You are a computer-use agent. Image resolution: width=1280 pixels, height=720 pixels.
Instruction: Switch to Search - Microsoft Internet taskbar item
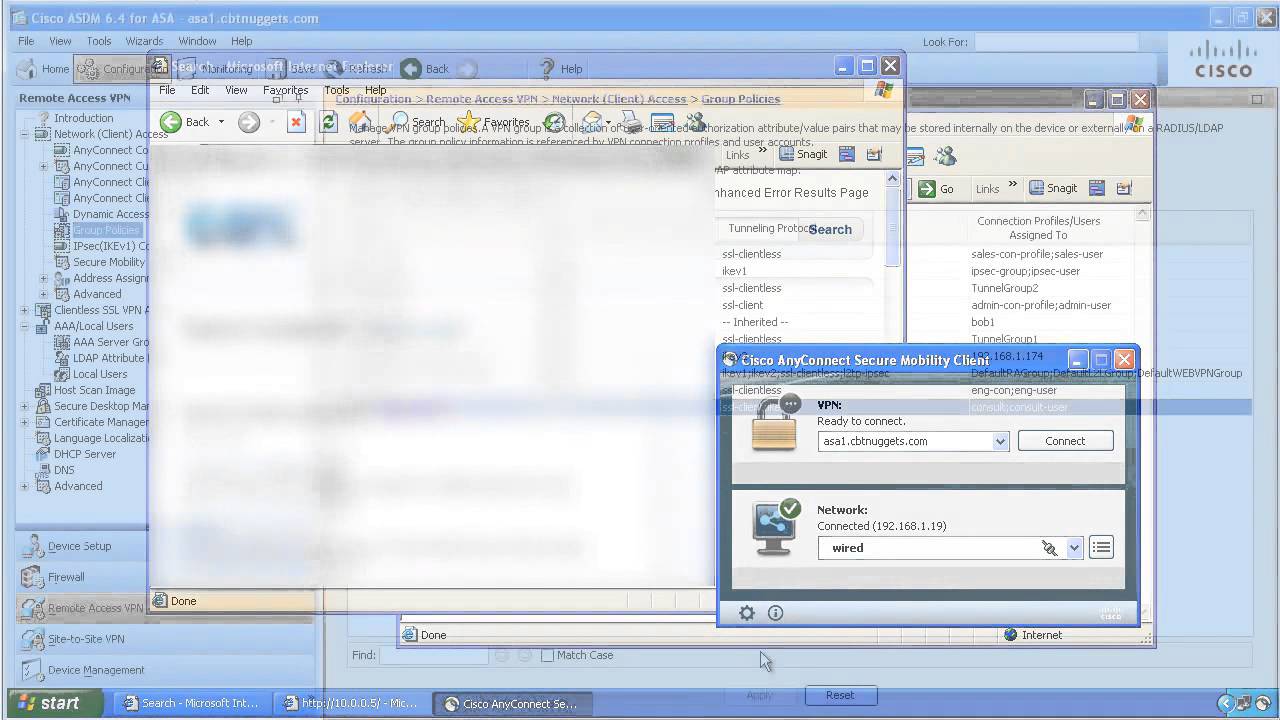[x=190, y=703]
